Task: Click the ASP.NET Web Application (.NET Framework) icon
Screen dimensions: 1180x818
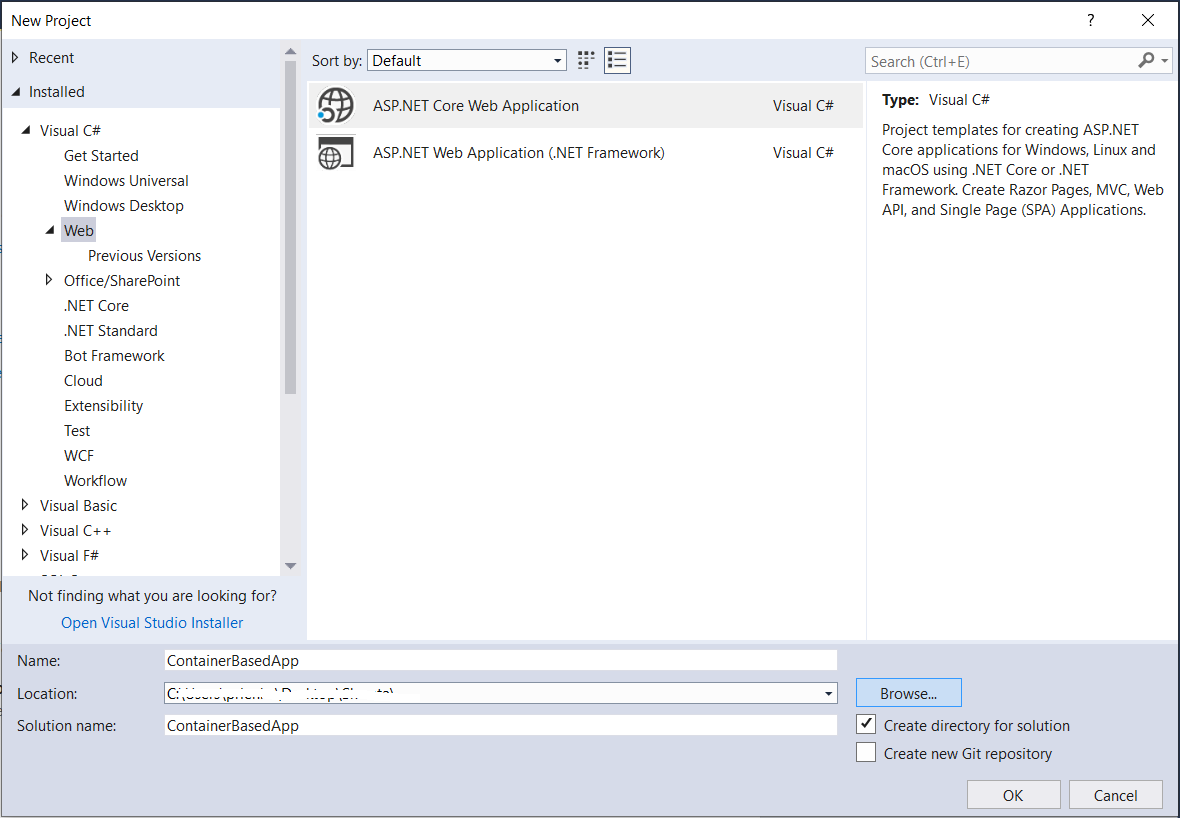Action: pyautogui.click(x=336, y=153)
